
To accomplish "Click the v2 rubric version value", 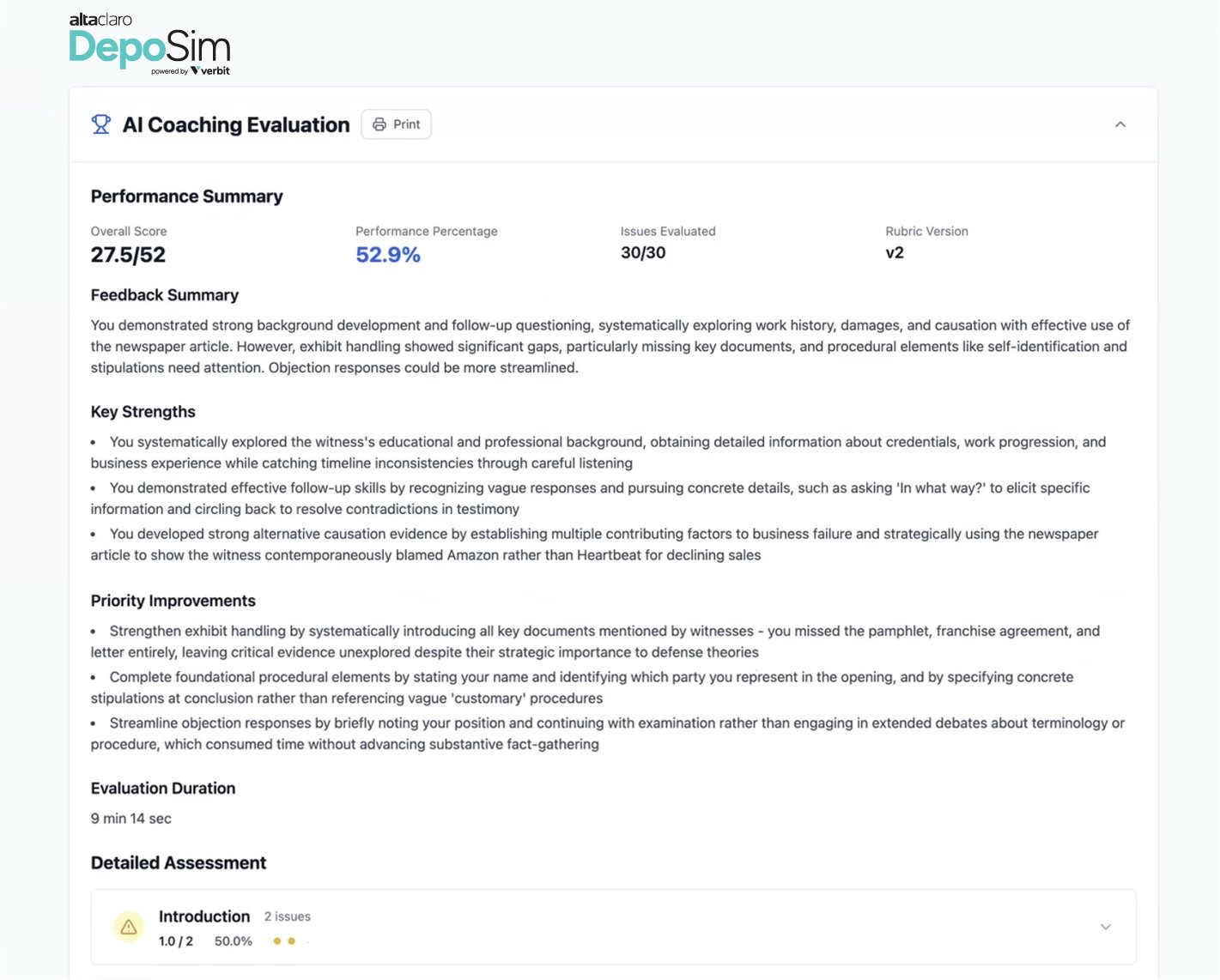I will click(x=895, y=253).
